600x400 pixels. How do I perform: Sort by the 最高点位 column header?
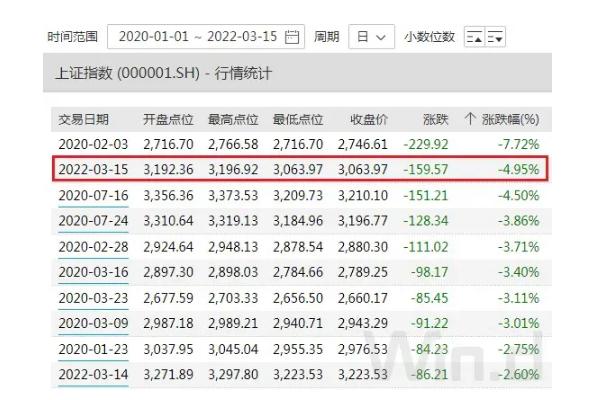pyautogui.click(x=233, y=119)
